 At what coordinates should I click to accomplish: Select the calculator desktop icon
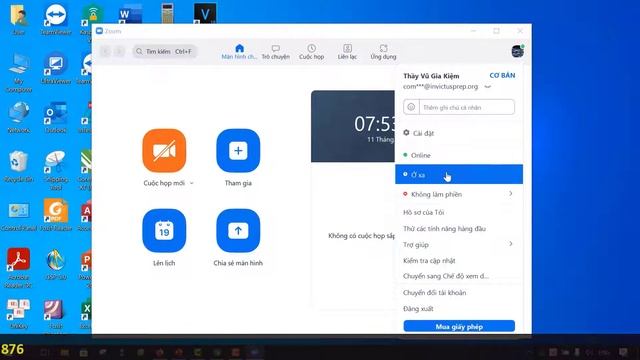167,13
